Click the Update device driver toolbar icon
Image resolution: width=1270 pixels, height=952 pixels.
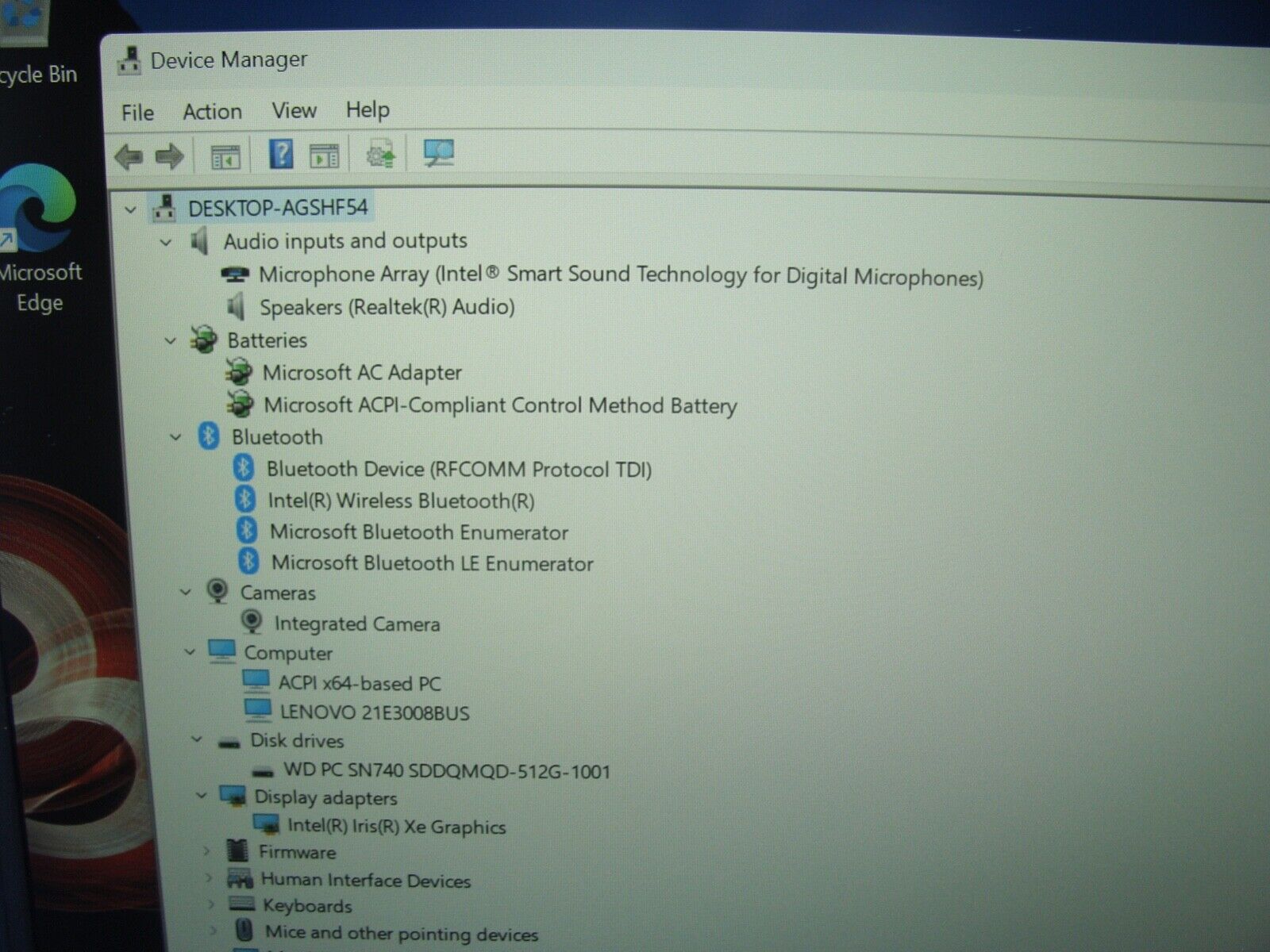(x=381, y=154)
